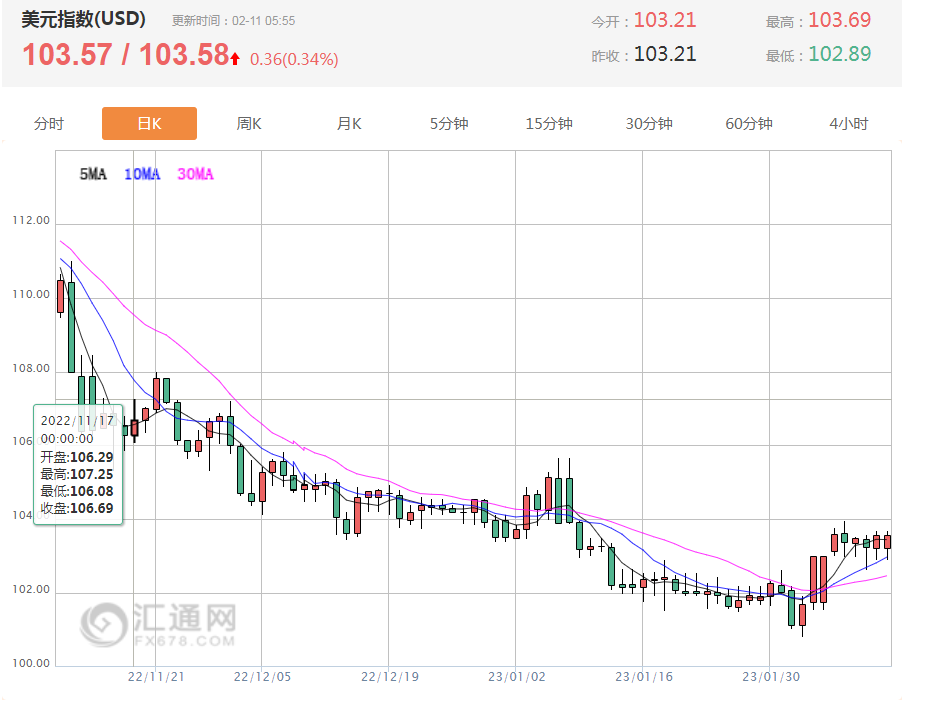The image size is (942, 702).
Task: Click the 最高 value 103.69
Action: [839, 20]
